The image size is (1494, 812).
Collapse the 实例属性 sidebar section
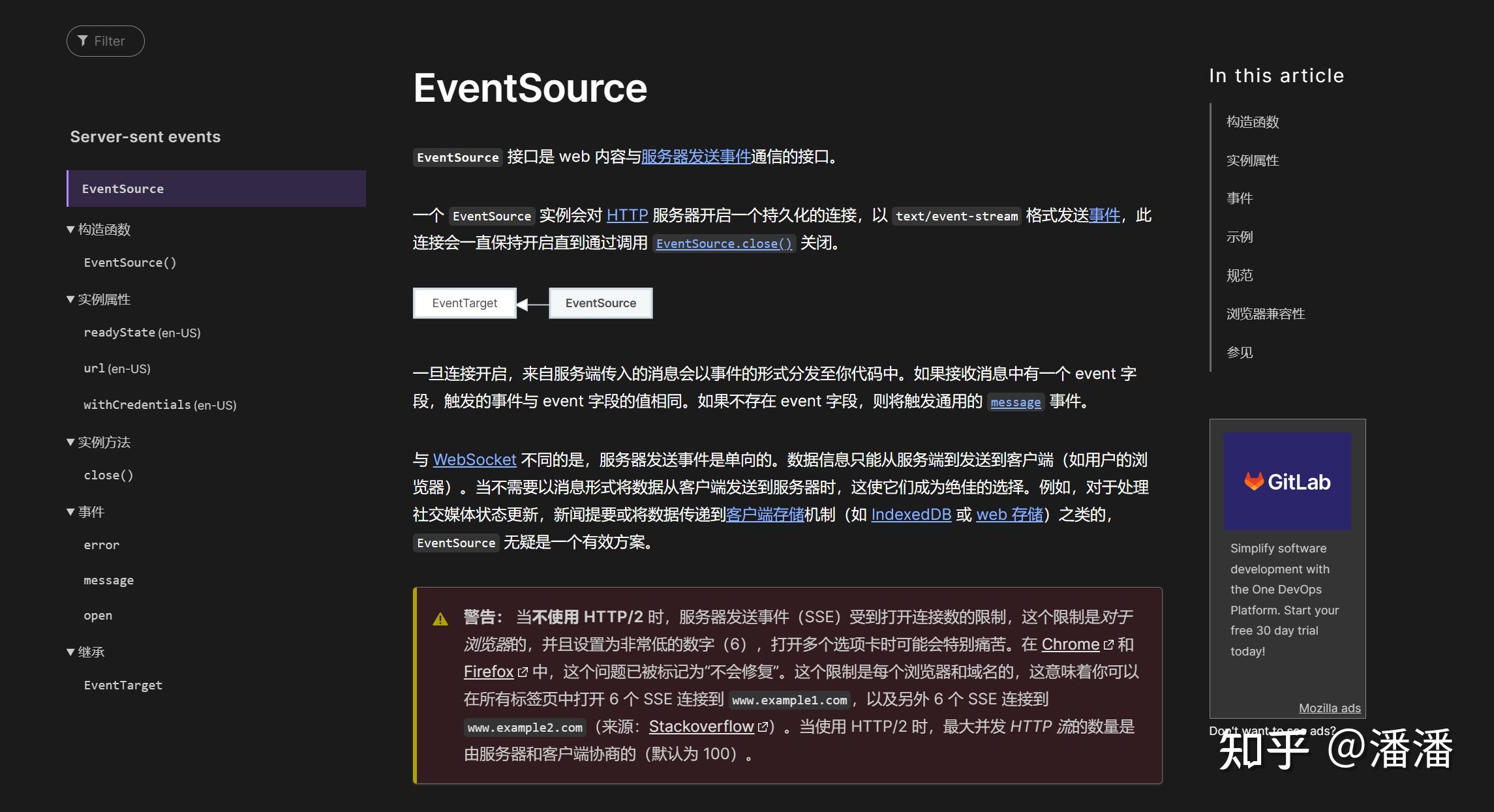pyautogui.click(x=70, y=299)
